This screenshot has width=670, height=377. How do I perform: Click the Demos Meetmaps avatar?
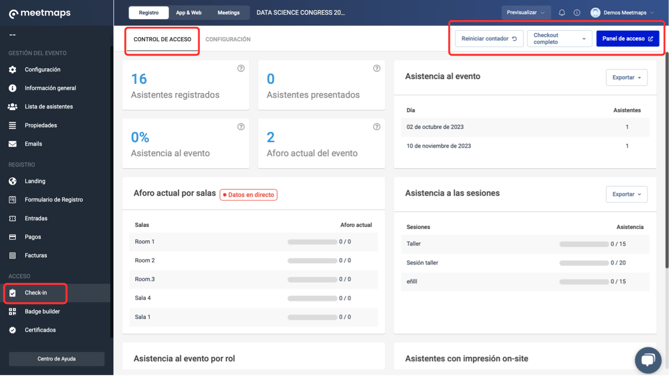point(595,13)
